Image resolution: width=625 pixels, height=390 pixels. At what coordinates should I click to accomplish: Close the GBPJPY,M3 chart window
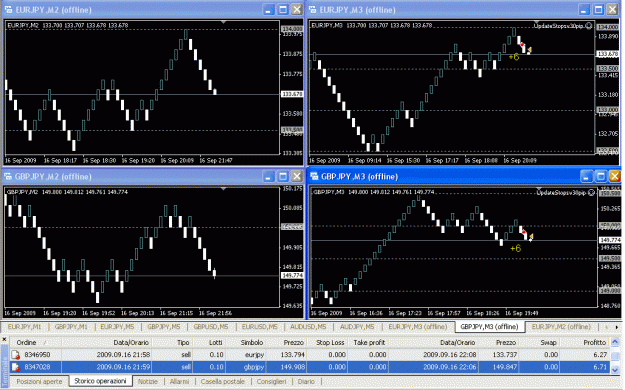(x=615, y=176)
